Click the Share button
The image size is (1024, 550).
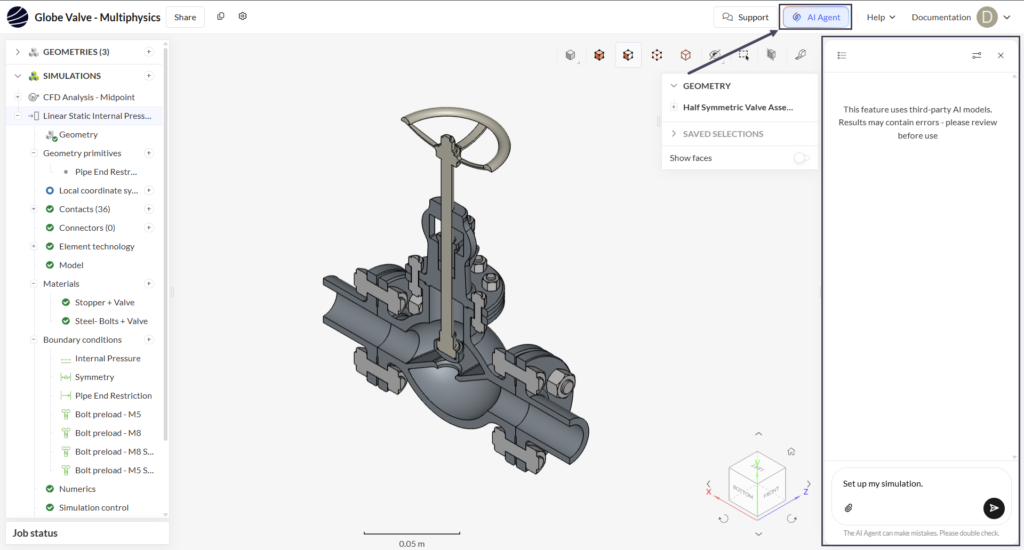point(185,17)
